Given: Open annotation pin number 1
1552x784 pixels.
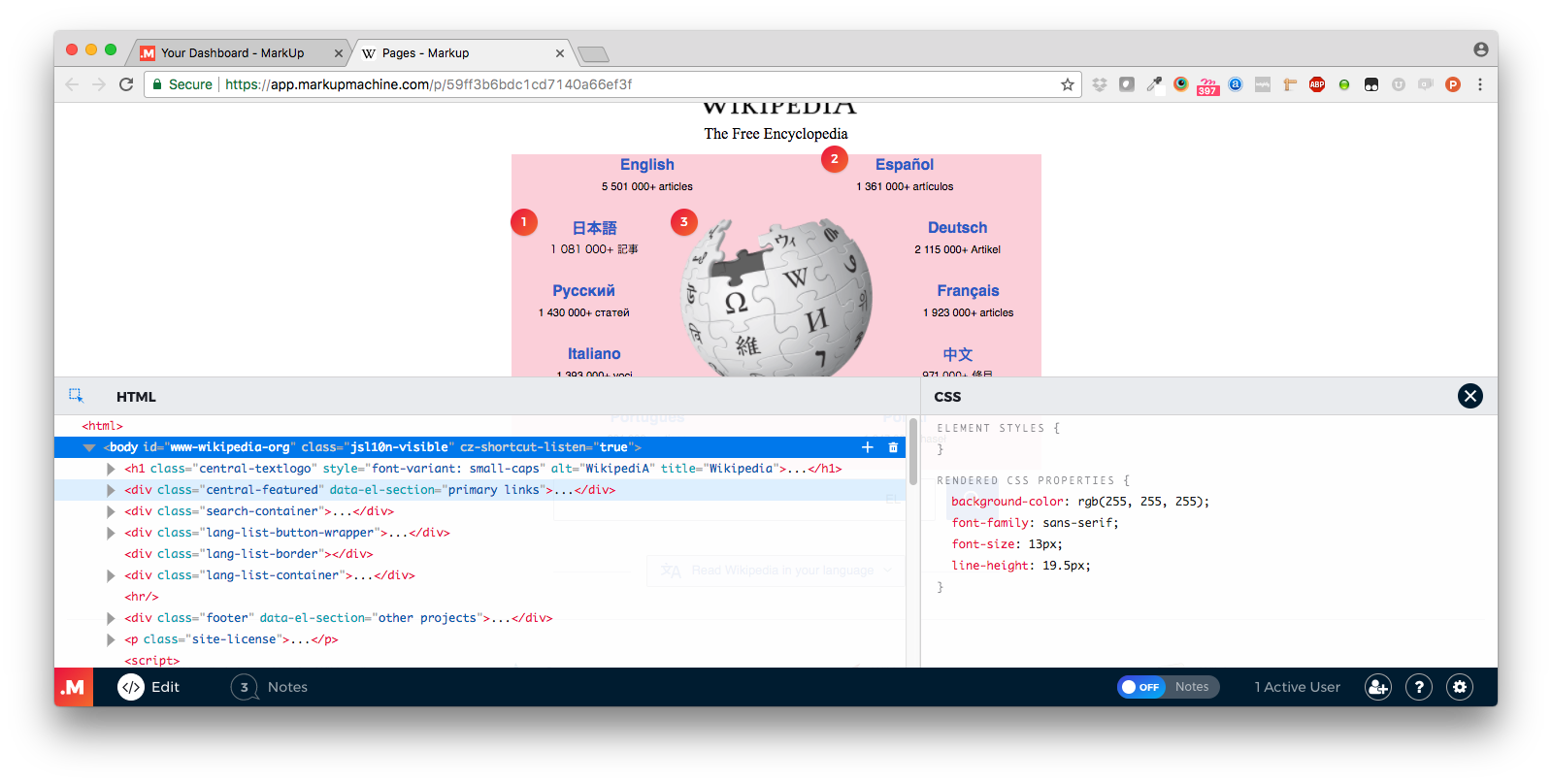Looking at the screenshot, I should tap(524, 222).
